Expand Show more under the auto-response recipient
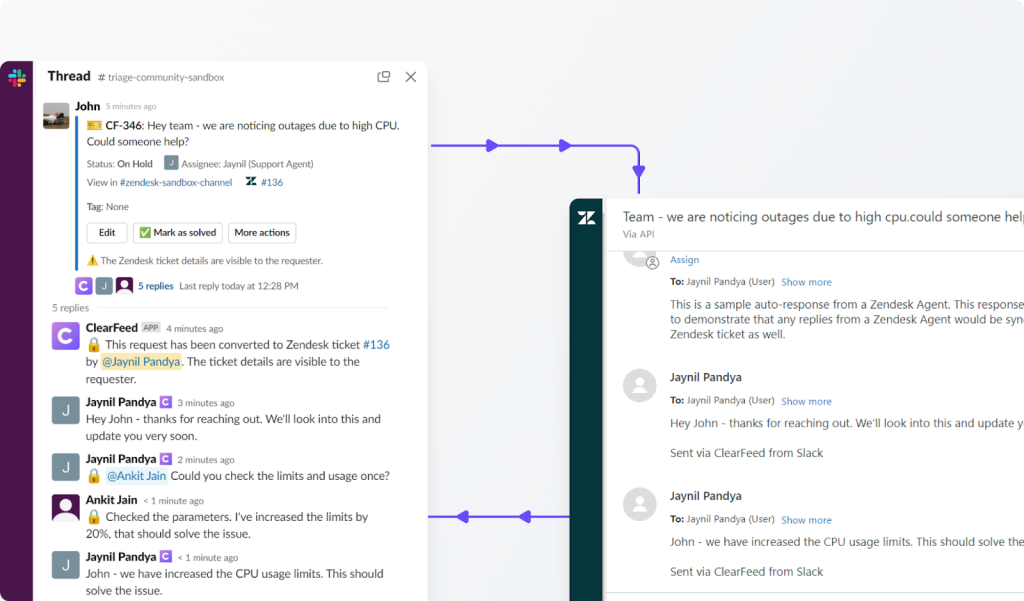This screenshot has width=1024, height=601. [x=806, y=281]
